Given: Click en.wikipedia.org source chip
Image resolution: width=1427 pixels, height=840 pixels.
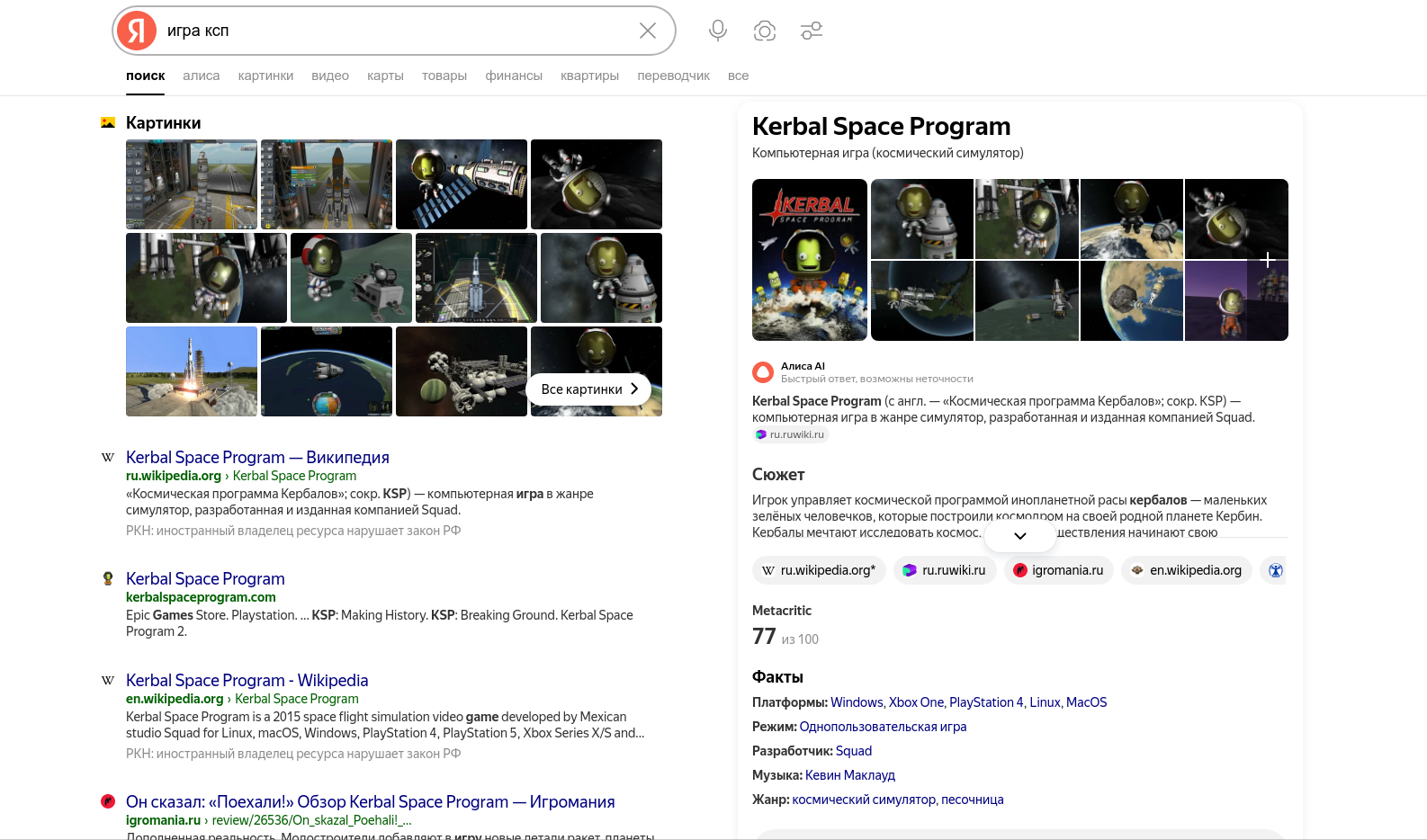Looking at the screenshot, I should [1187, 570].
